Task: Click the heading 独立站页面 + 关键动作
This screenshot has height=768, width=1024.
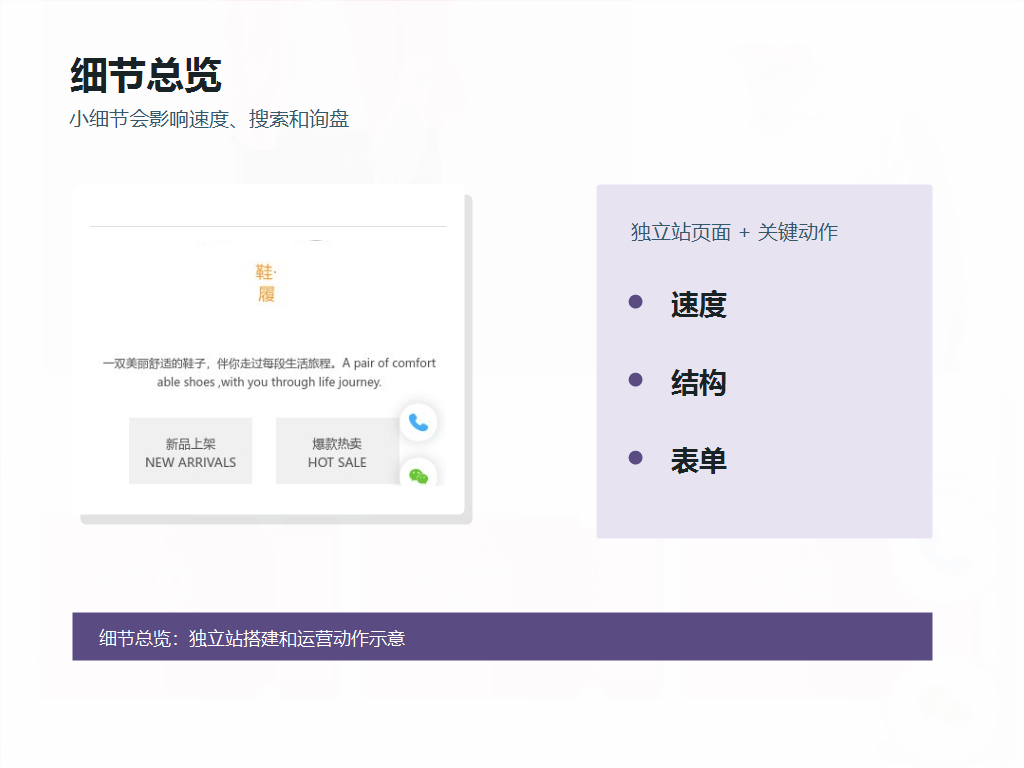Action: click(734, 232)
